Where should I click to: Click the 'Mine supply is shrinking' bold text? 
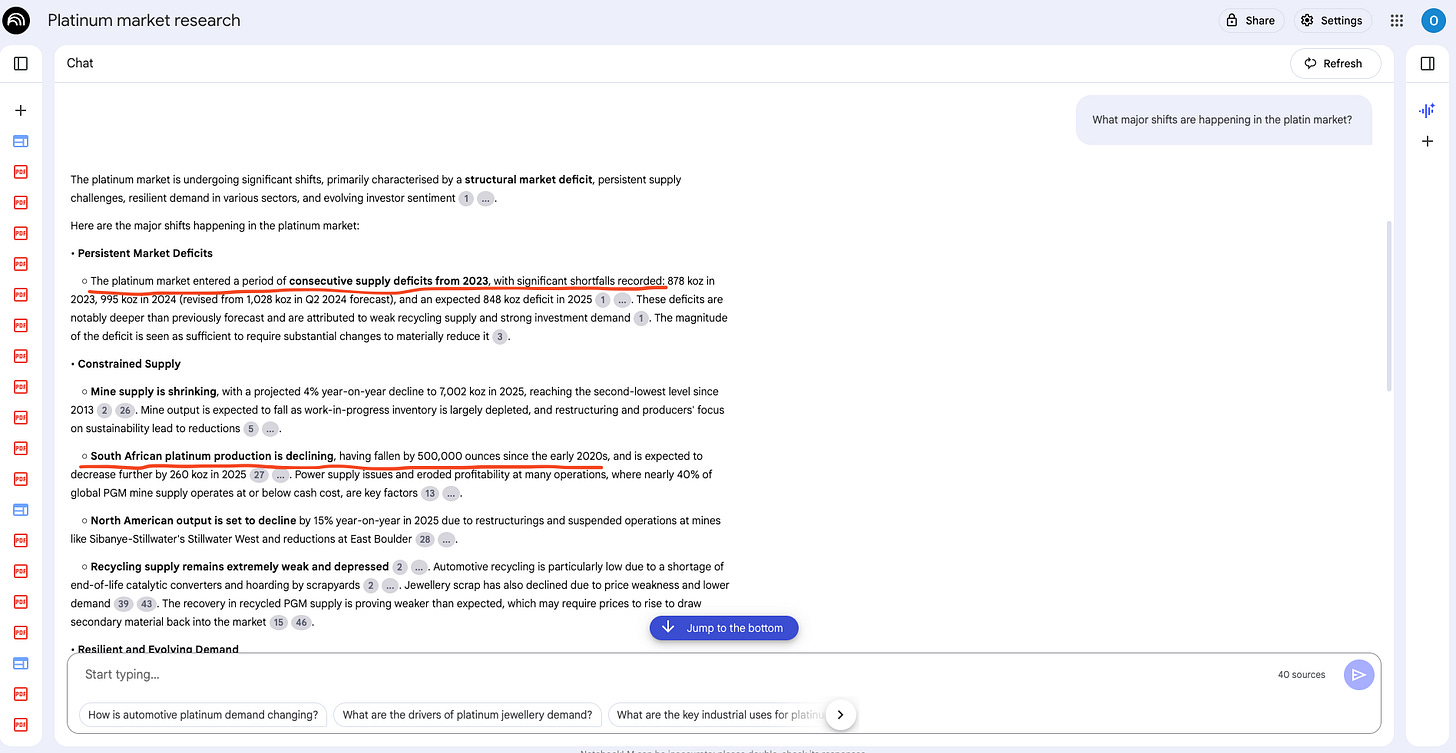[x=153, y=392]
